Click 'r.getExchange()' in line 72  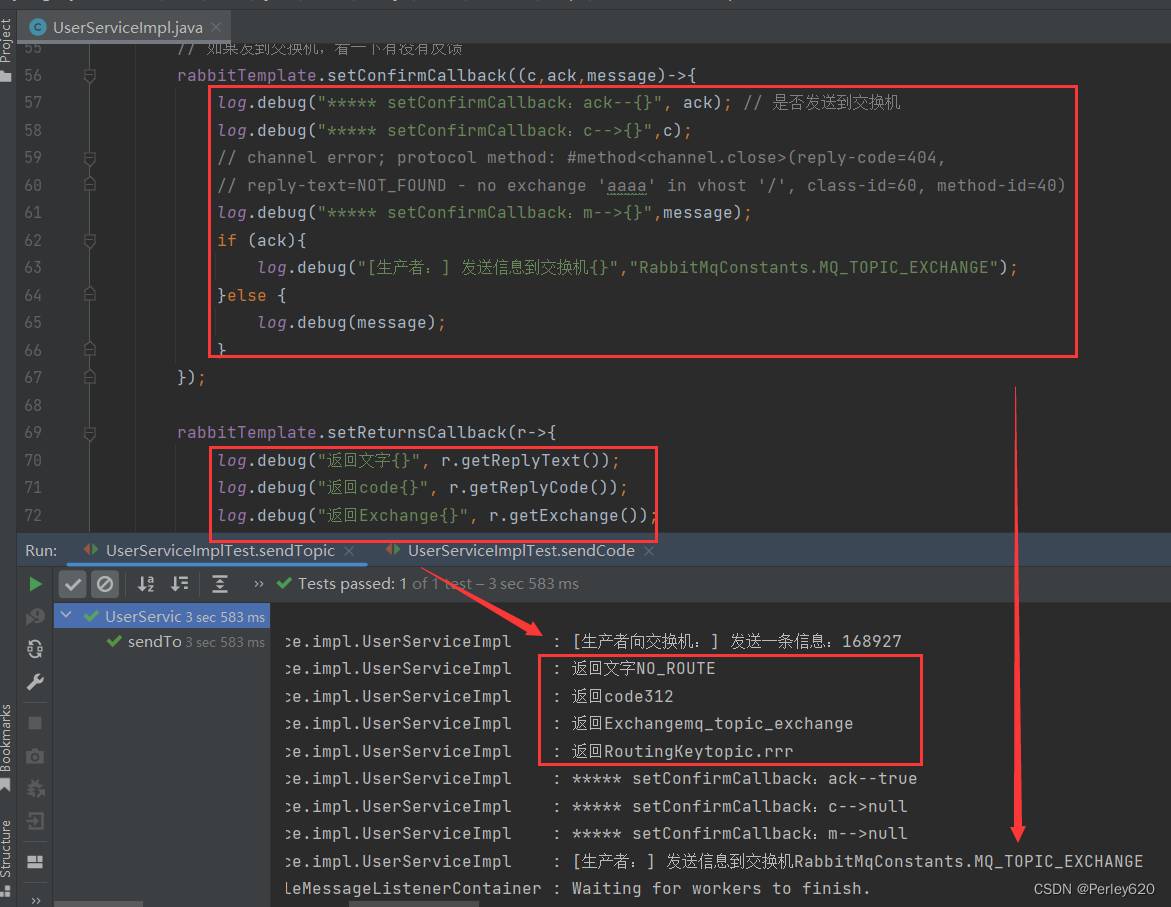tap(564, 516)
